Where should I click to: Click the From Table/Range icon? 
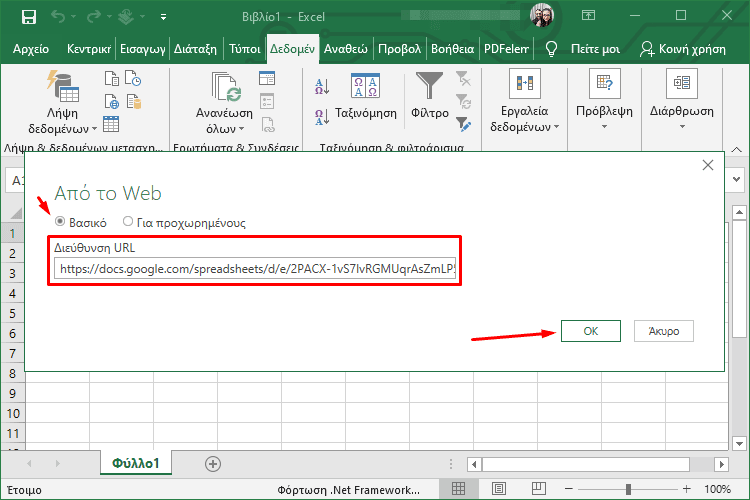(111, 124)
